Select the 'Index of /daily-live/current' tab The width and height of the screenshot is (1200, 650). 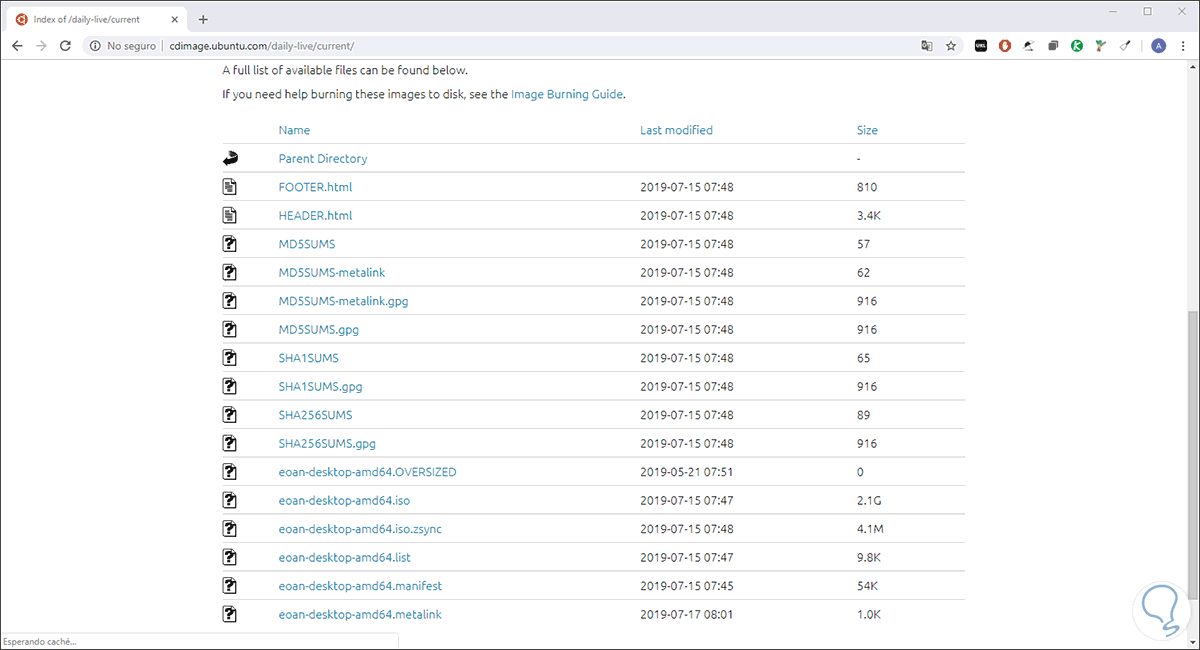(90, 19)
